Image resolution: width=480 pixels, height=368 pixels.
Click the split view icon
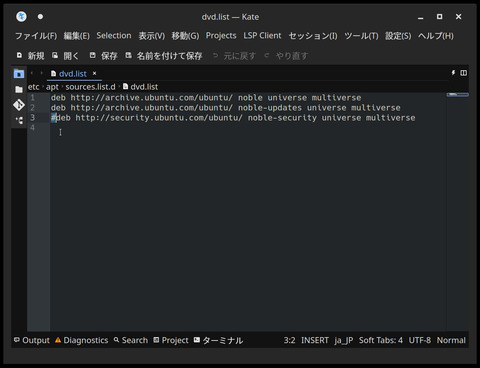point(464,73)
